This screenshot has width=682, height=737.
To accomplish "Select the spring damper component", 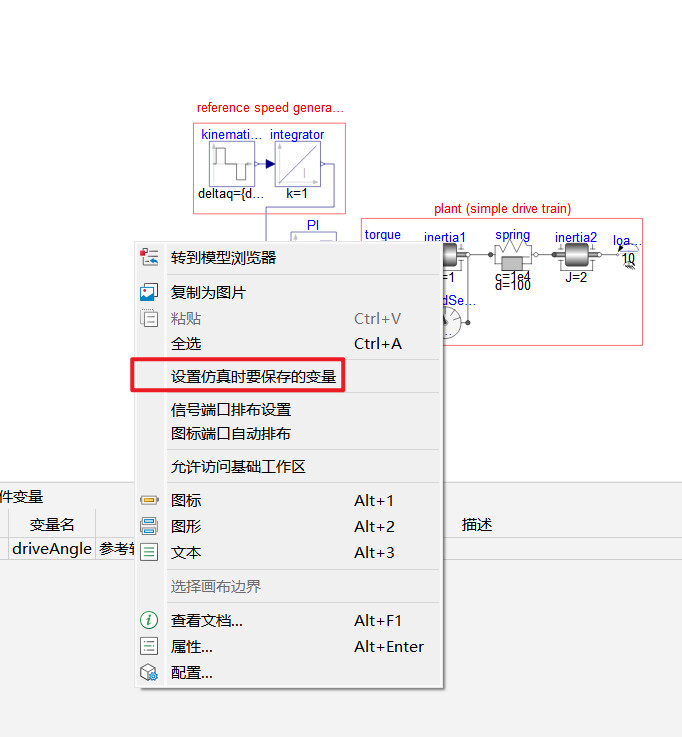I will pos(513,255).
